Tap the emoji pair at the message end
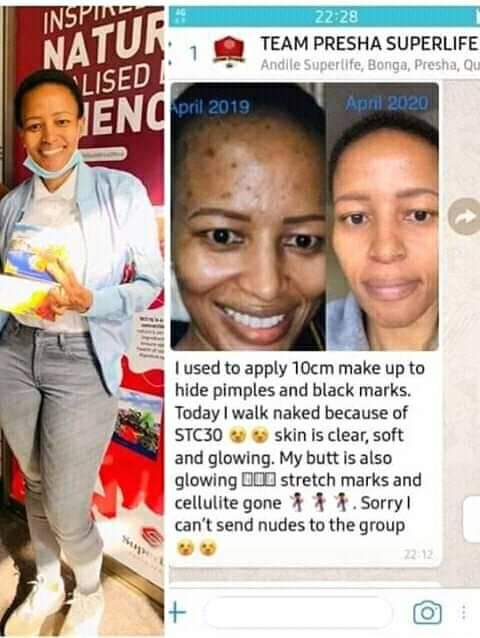 [196, 548]
